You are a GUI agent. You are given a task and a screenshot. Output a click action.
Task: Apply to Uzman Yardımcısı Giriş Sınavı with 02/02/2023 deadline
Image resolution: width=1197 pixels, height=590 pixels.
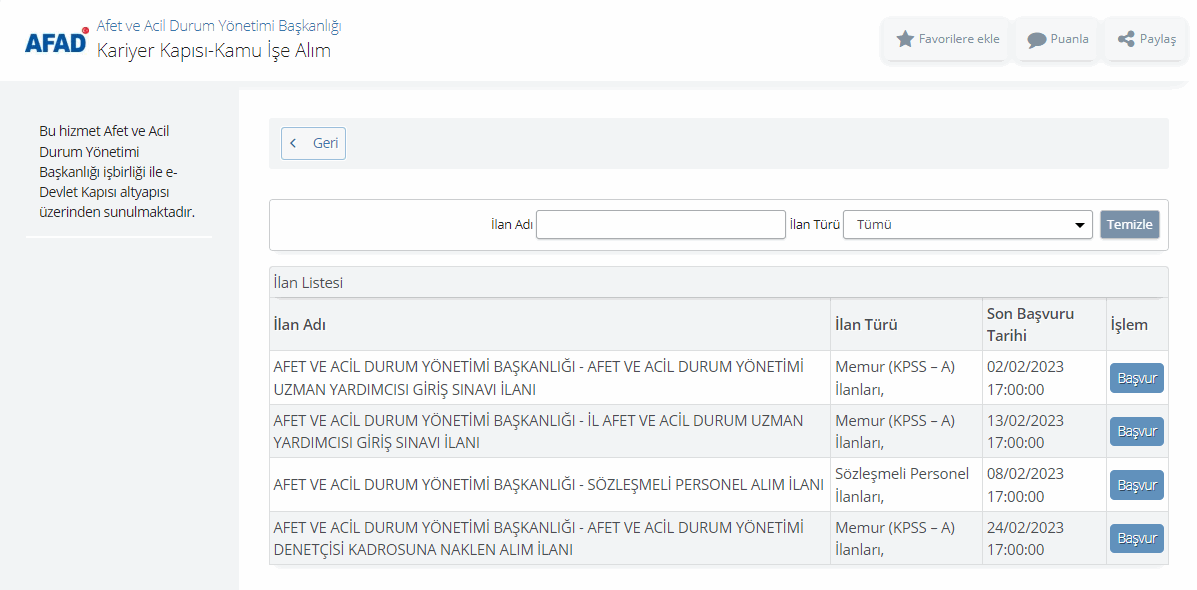tap(1136, 378)
